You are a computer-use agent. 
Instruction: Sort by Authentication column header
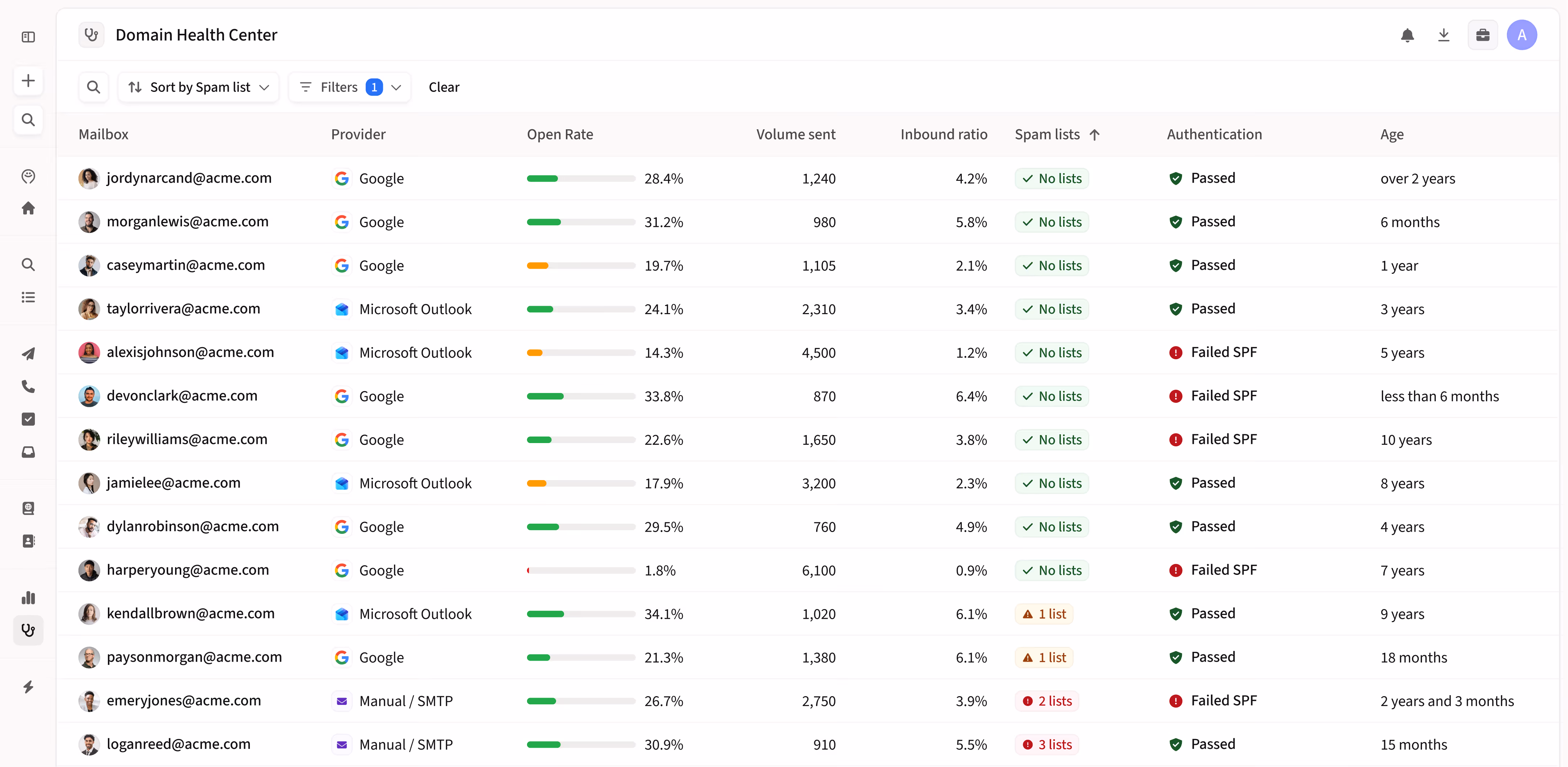[x=1214, y=134]
